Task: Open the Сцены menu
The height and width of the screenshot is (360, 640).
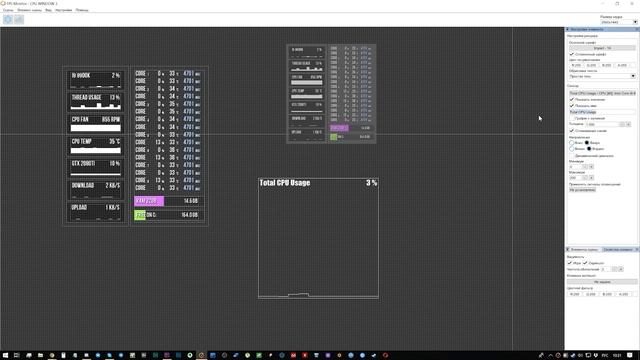Action: point(8,10)
